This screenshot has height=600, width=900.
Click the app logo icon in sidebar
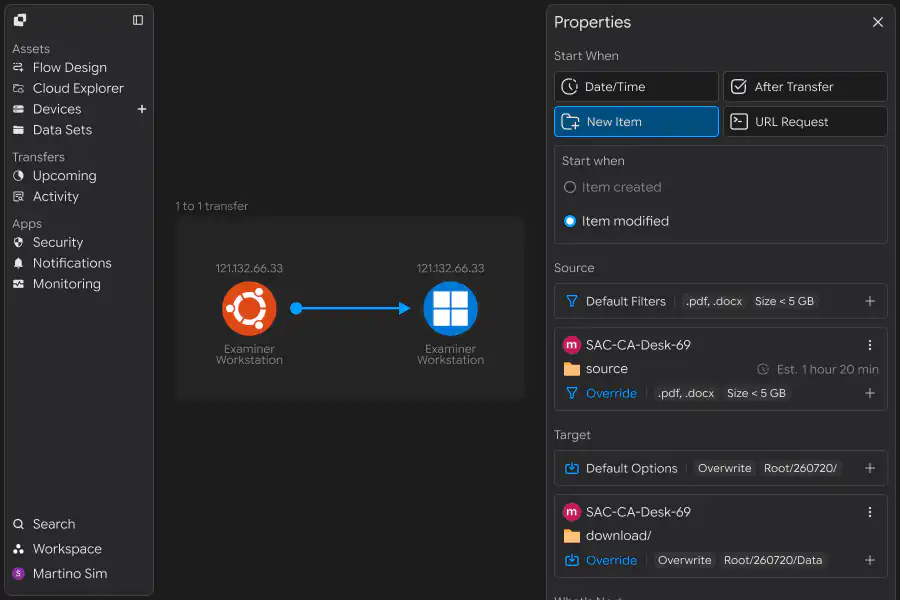coord(20,20)
